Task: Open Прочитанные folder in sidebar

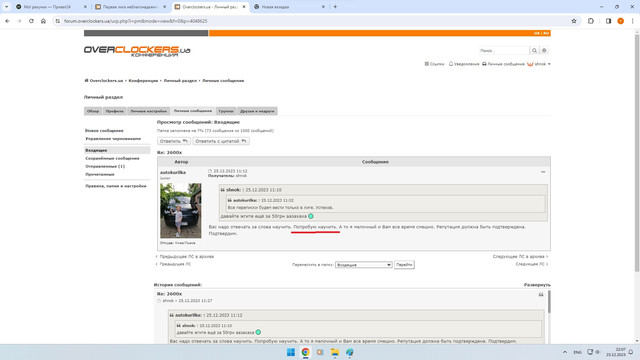Action: [x=100, y=174]
